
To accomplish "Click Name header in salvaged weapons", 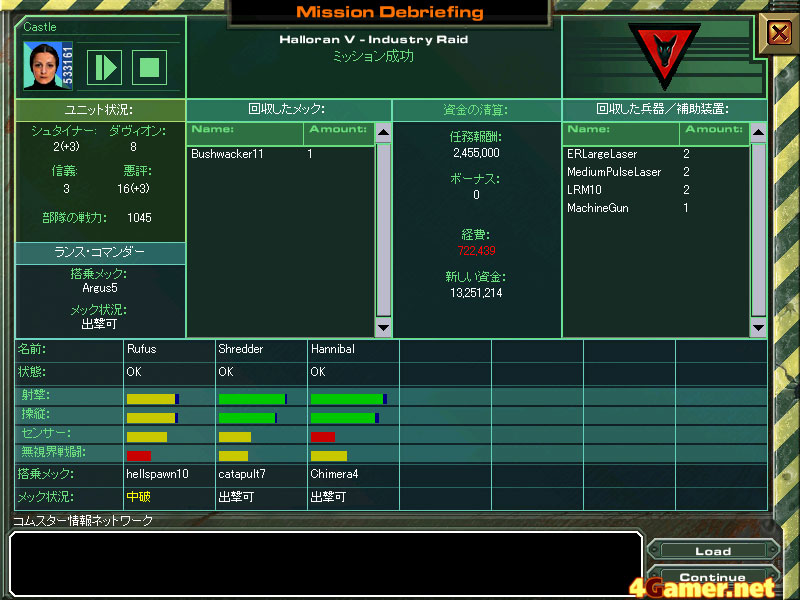I will [x=621, y=134].
